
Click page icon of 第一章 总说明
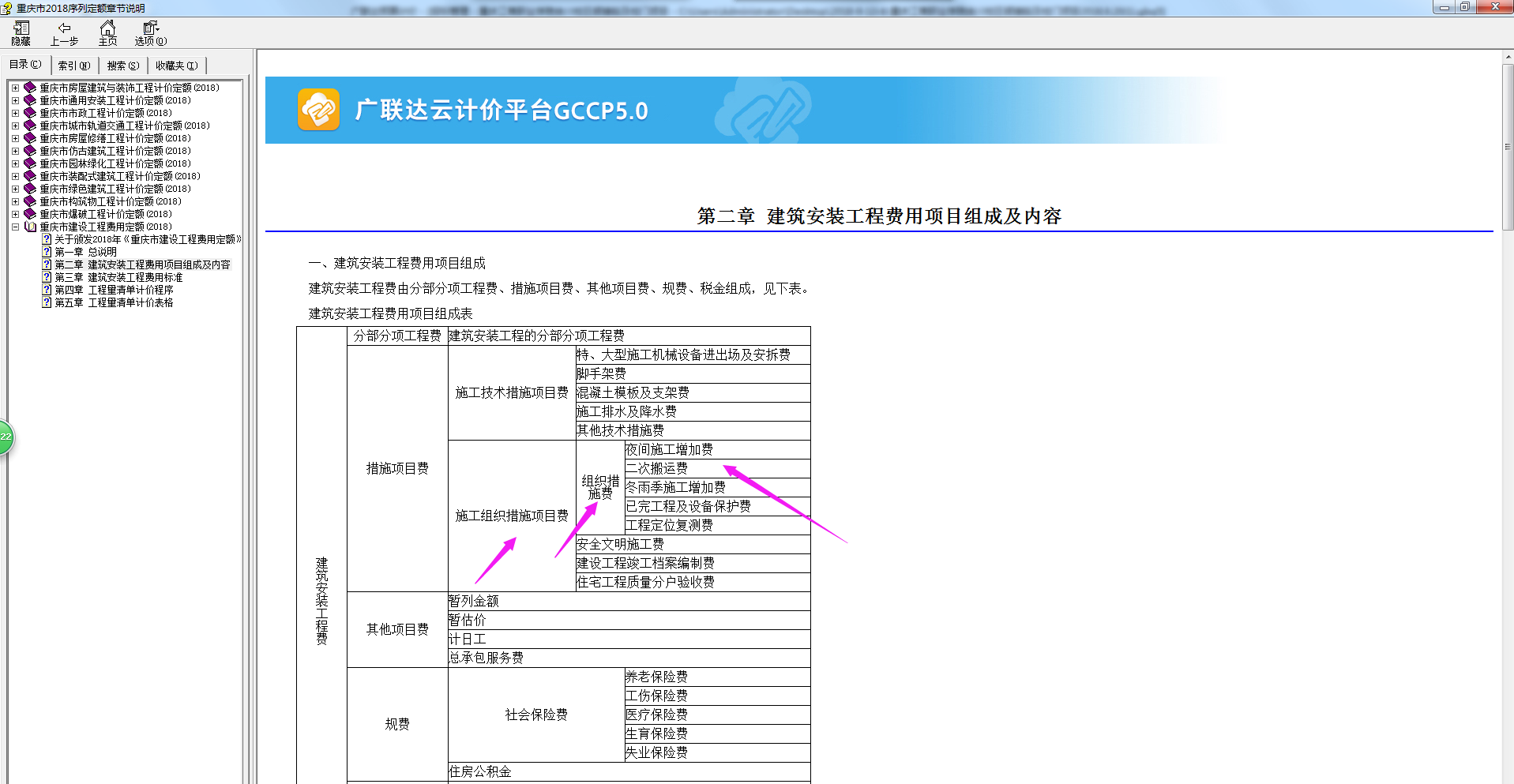click(47, 252)
